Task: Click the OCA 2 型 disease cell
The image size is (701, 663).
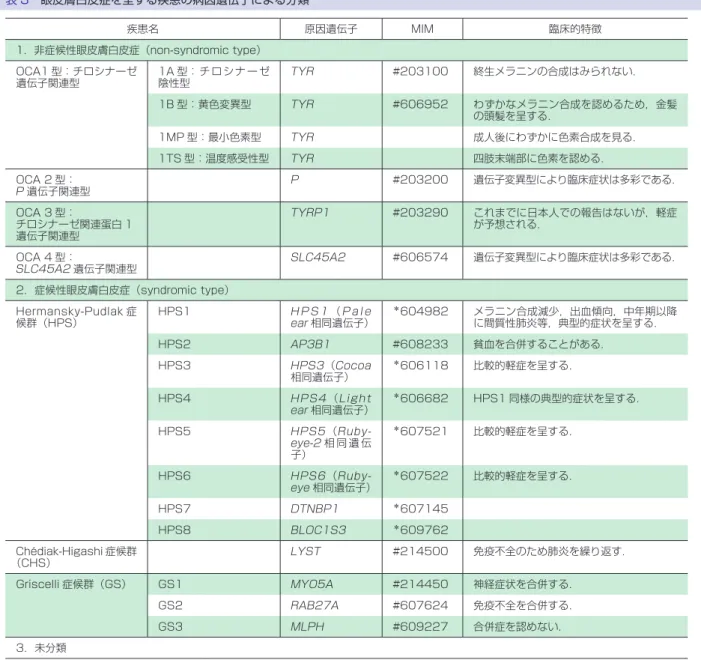Action: point(76,186)
